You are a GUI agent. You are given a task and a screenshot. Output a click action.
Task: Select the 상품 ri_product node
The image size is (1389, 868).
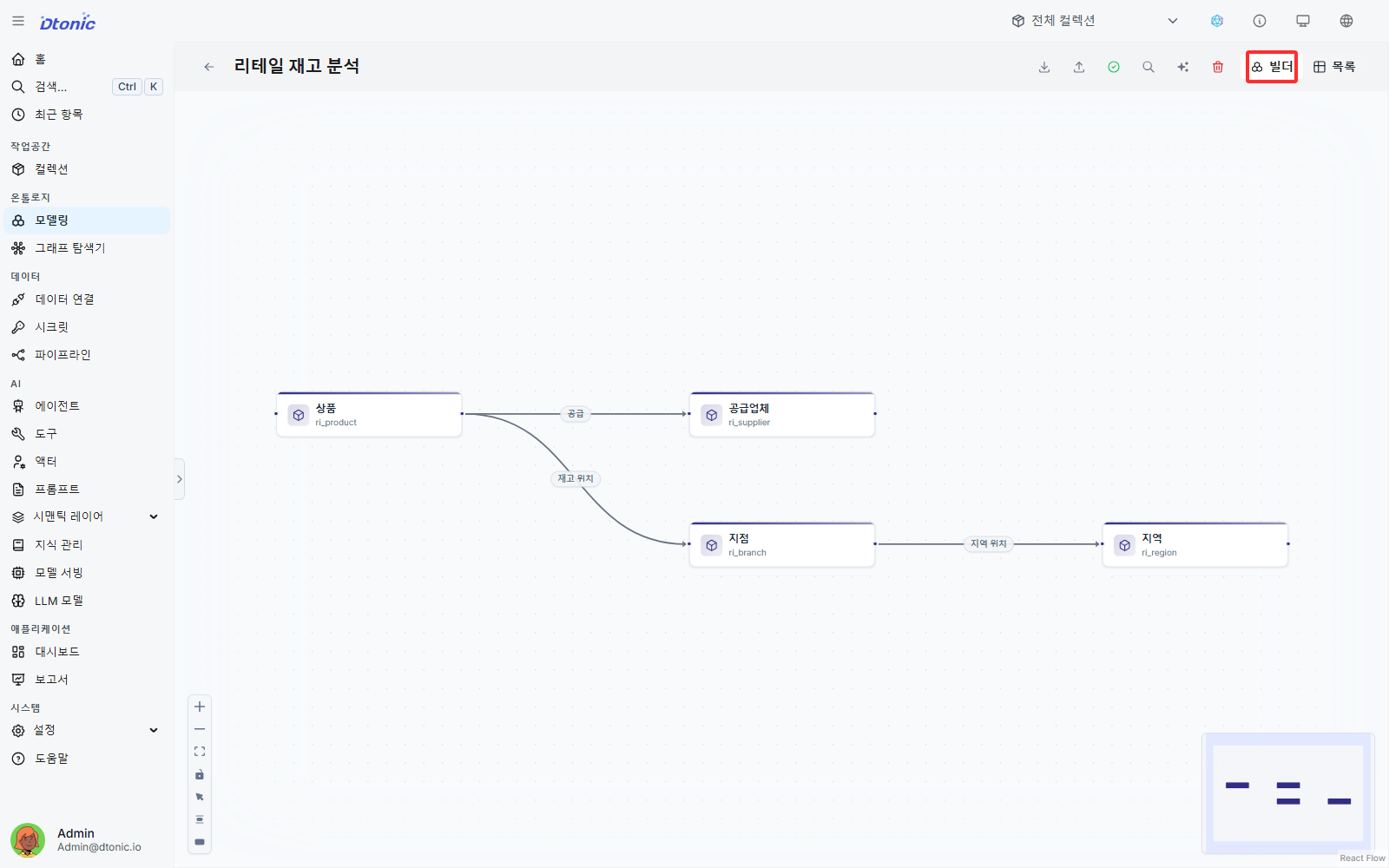tap(369, 414)
